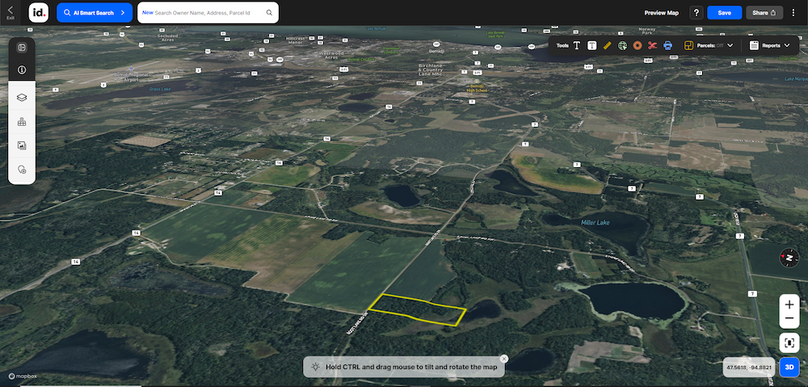Focus the owner name search field
The width and height of the screenshot is (808, 387).
tap(208, 12)
